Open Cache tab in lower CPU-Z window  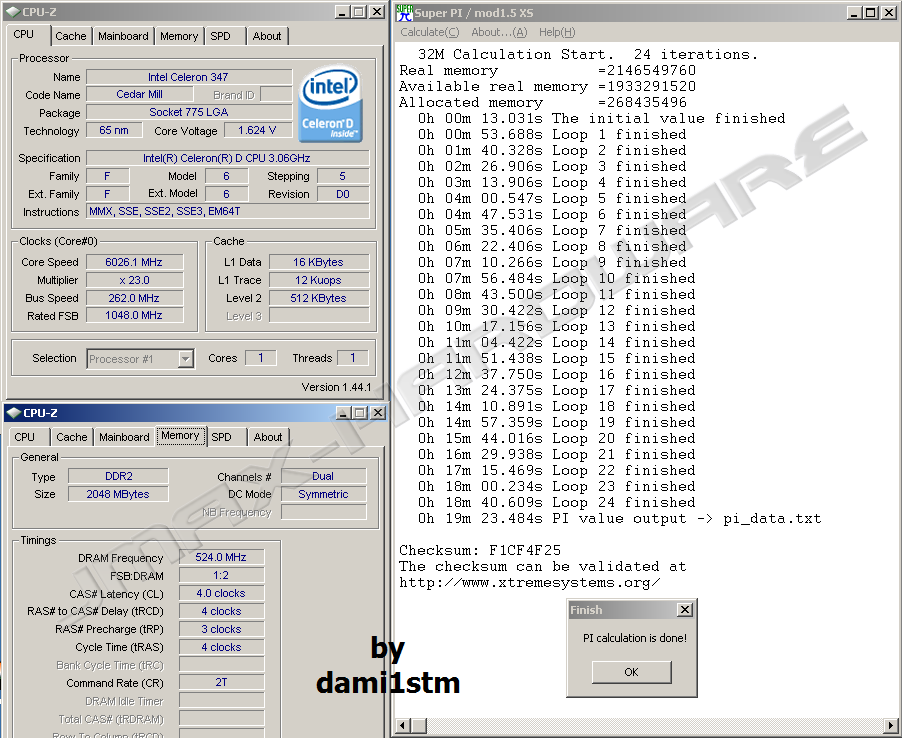coord(72,437)
